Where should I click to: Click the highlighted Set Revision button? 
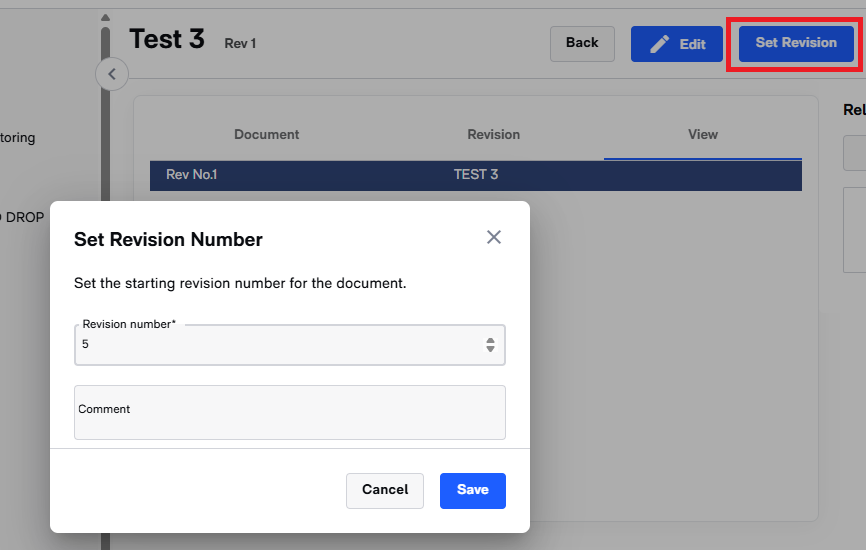point(796,43)
